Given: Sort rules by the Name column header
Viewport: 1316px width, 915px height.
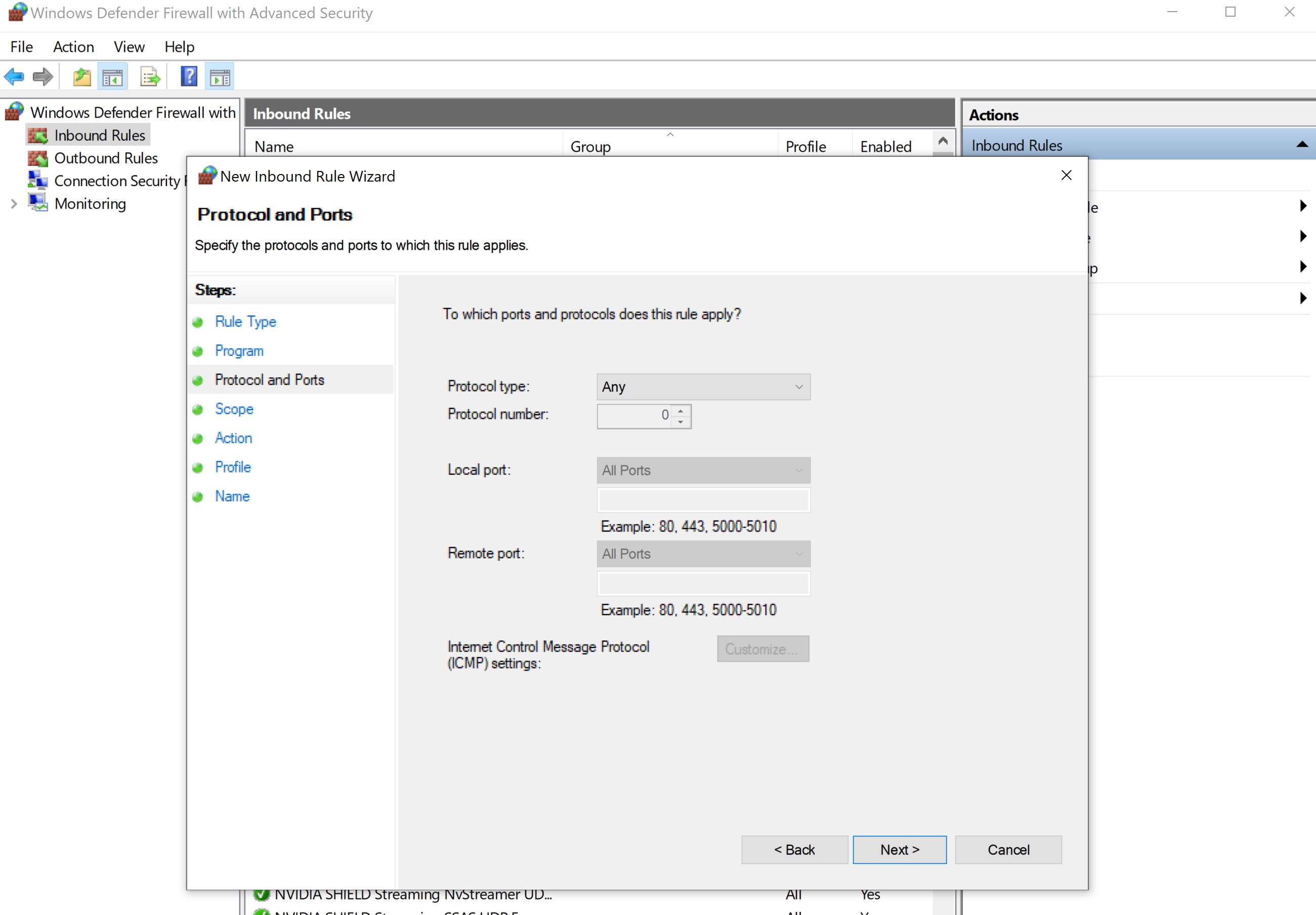Looking at the screenshot, I should point(404,147).
